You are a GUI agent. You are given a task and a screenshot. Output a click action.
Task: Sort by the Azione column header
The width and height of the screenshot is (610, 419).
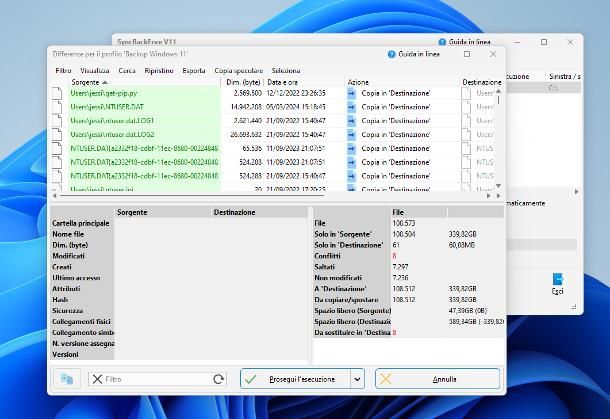402,82
